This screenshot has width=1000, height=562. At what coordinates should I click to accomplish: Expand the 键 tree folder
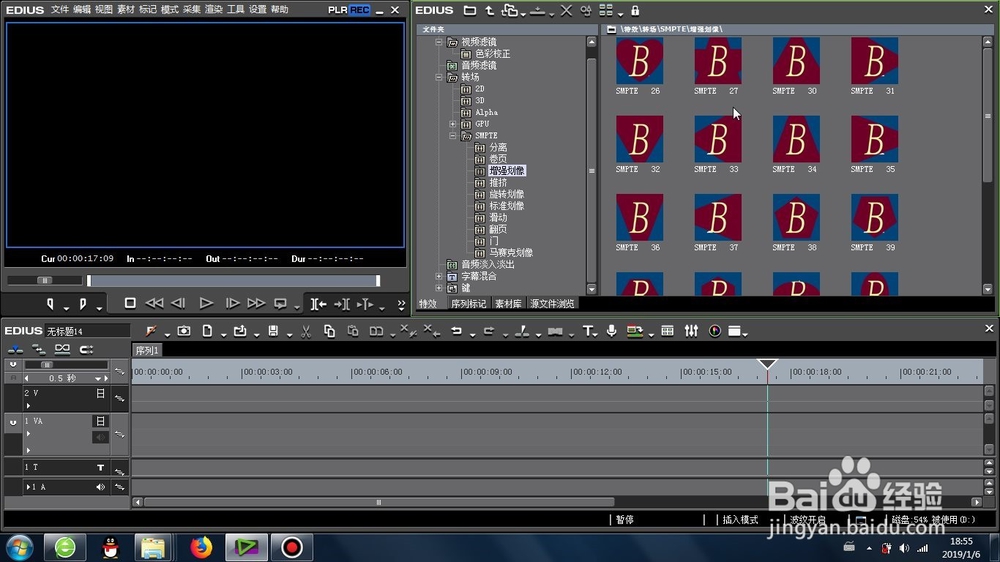[439, 288]
